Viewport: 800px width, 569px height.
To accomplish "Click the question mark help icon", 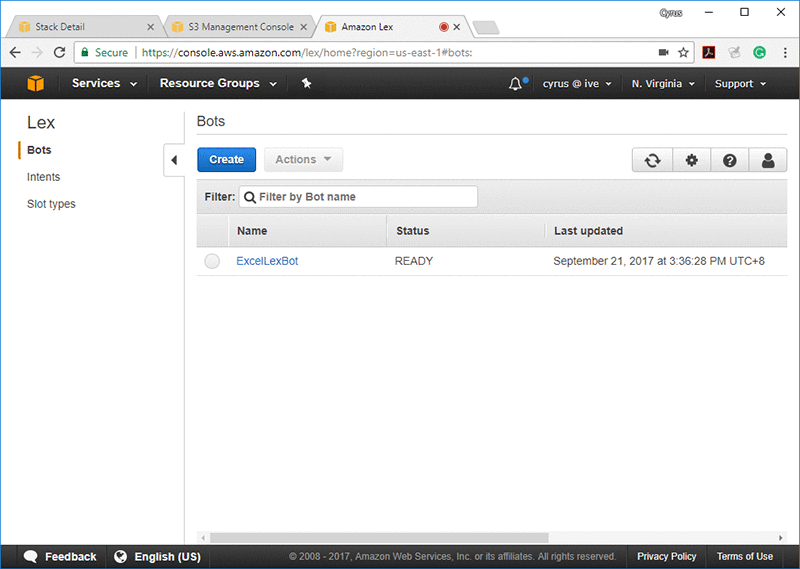I will pyautogui.click(x=730, y=160).
